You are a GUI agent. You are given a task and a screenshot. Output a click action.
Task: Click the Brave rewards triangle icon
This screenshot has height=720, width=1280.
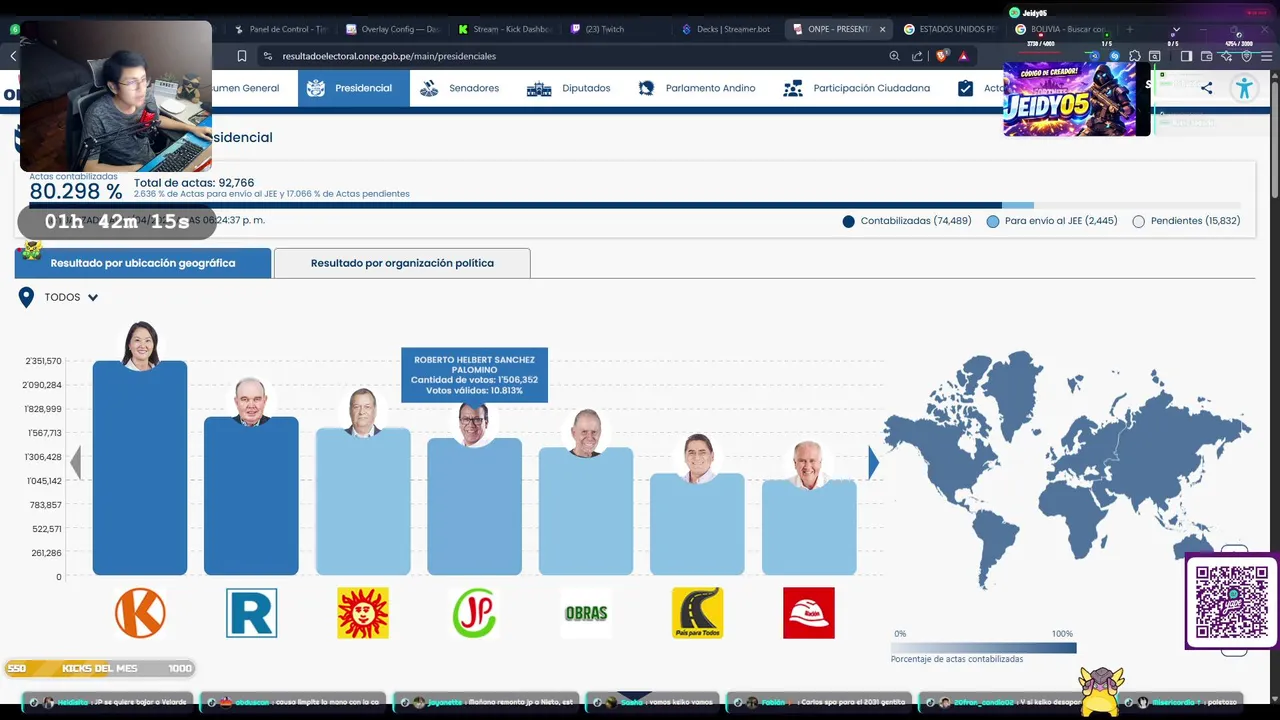click(x=963, y=56)
